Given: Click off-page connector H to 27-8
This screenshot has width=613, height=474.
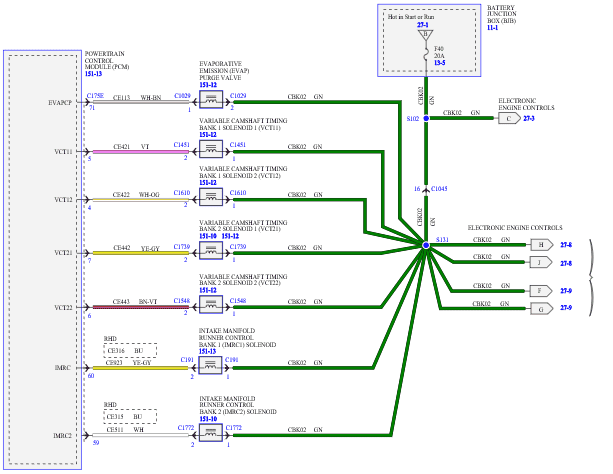Looking at the screenshot, I should 542,245.
